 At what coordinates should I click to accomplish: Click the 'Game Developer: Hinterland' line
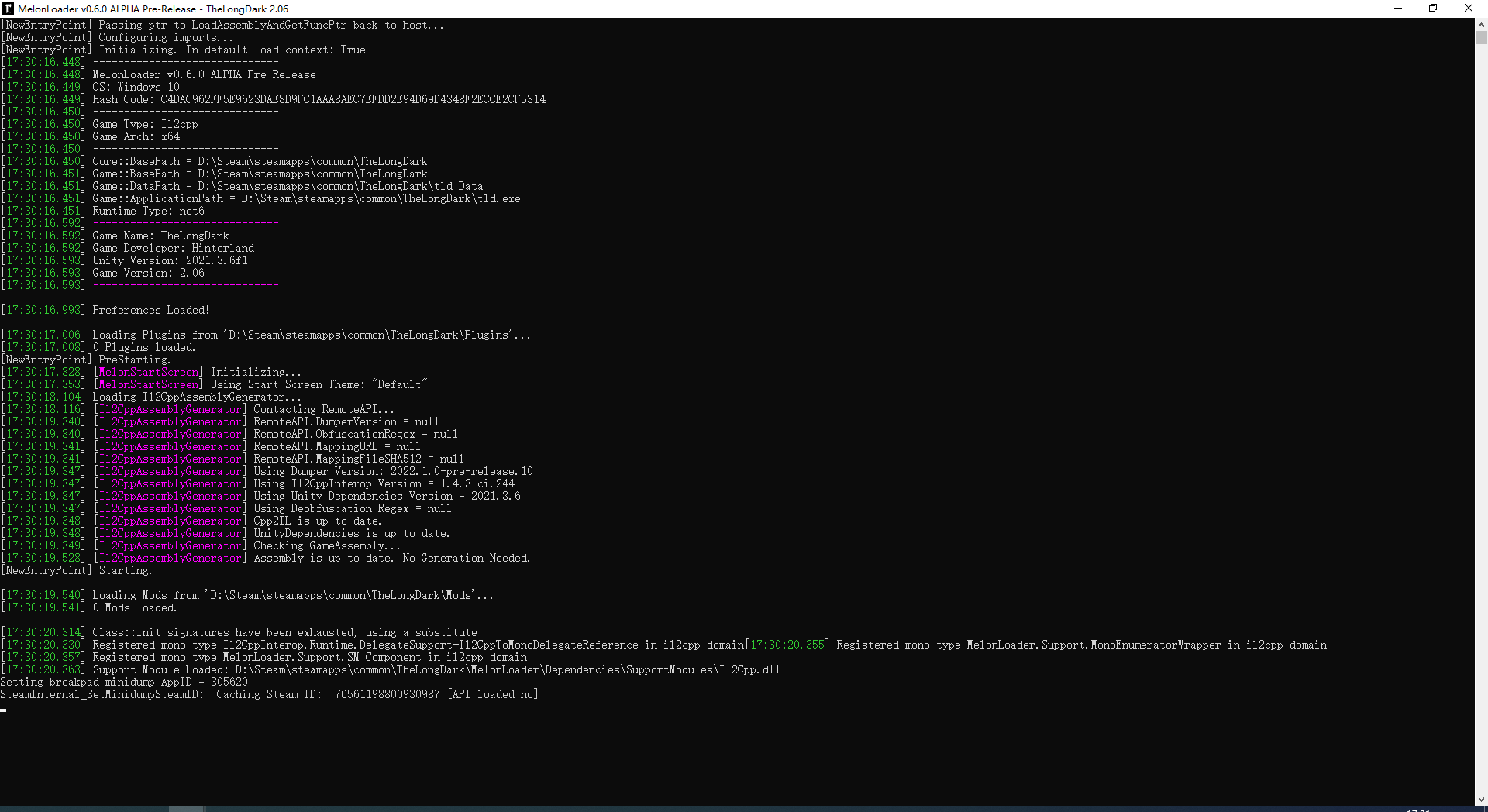(128, 248)
